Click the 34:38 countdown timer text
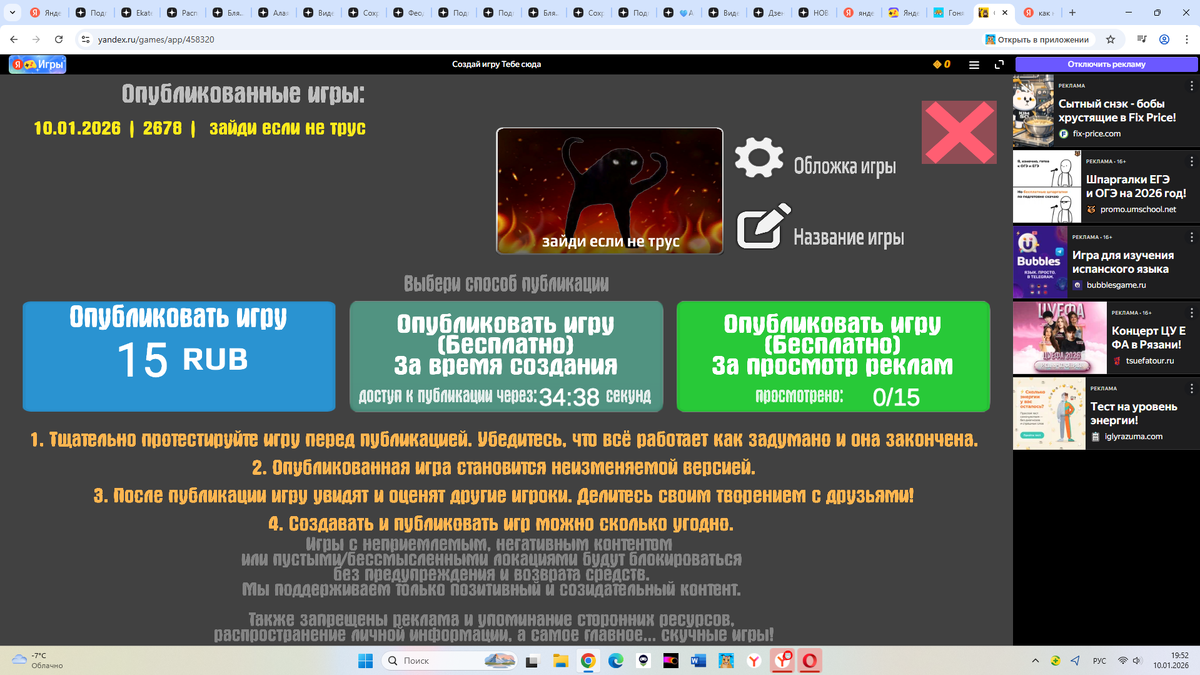1200x675 pixels. pyautogui.click(x=569, y=397)
